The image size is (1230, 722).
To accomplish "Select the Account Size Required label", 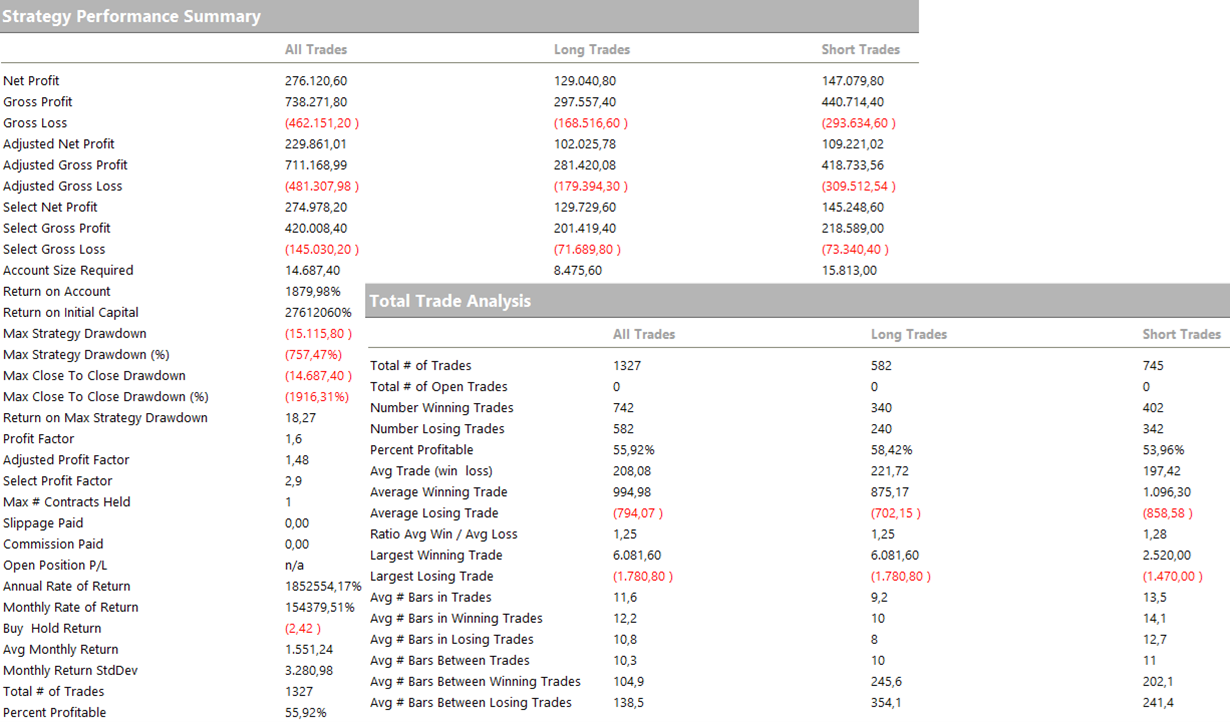I will pyautogui.click(x=68, y=270).
